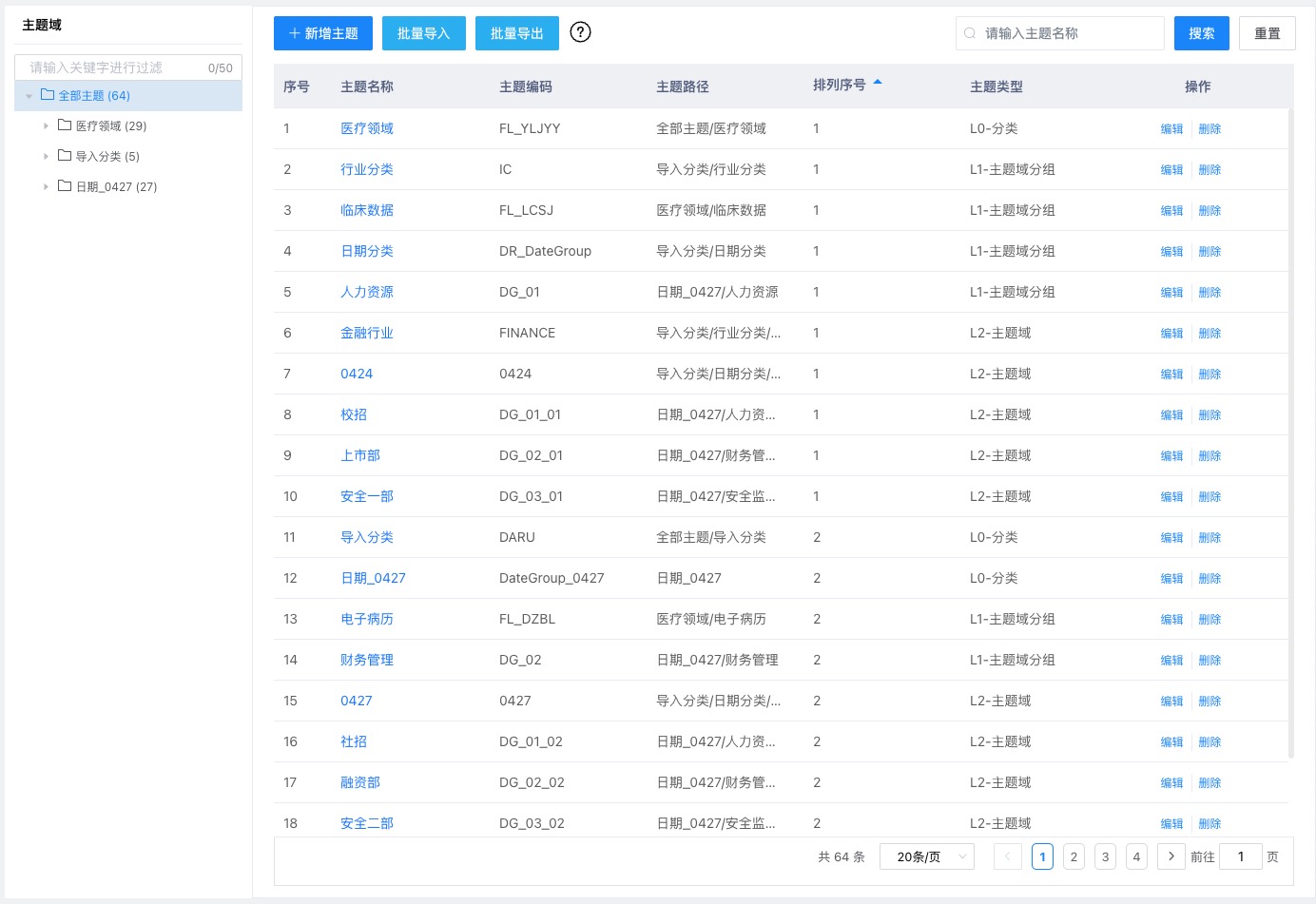Open the 金融行业 topic link
The width and height of the screenshot is (1316, 904).
coord(366,333)
